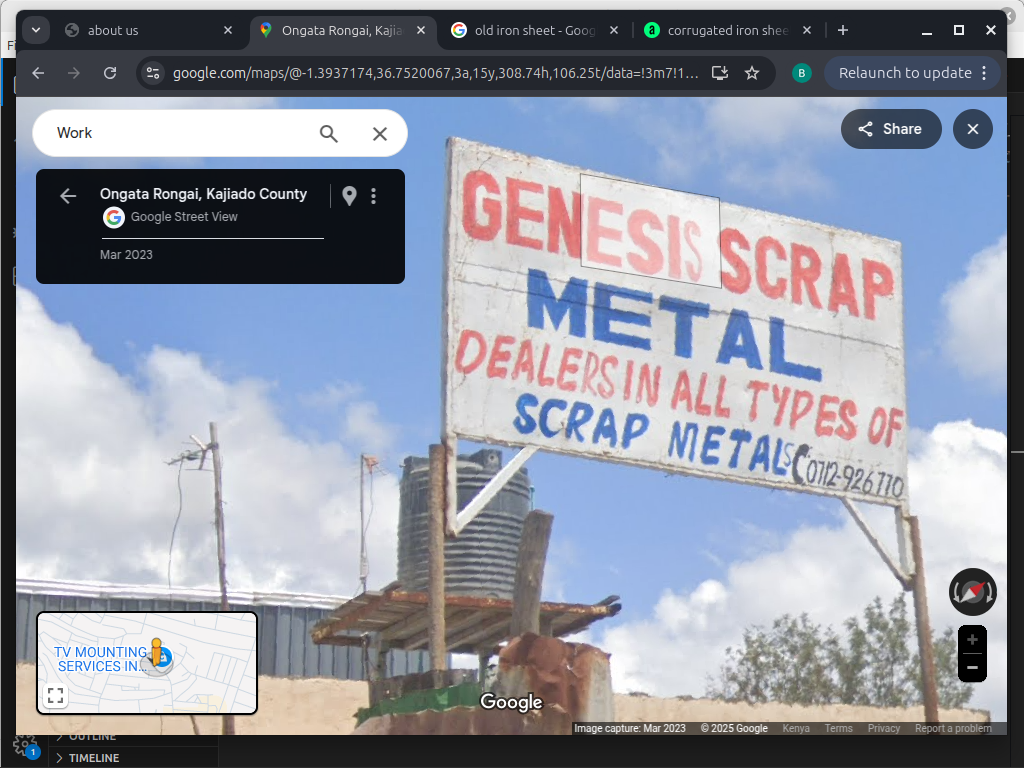1024x768 pixels.
Task: Go back from Street View panel
Action: (68, 196)
